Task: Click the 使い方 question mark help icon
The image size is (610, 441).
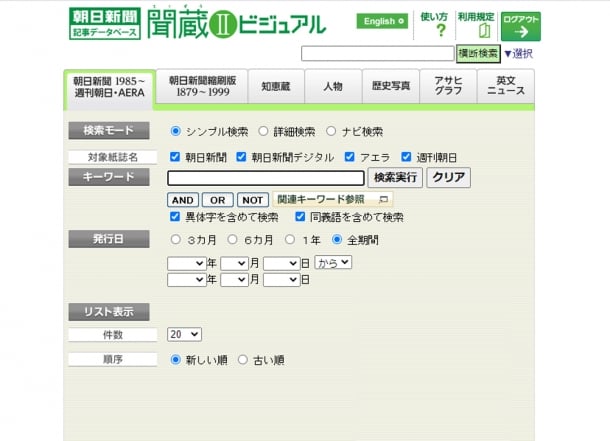Action: click(441, 30)
